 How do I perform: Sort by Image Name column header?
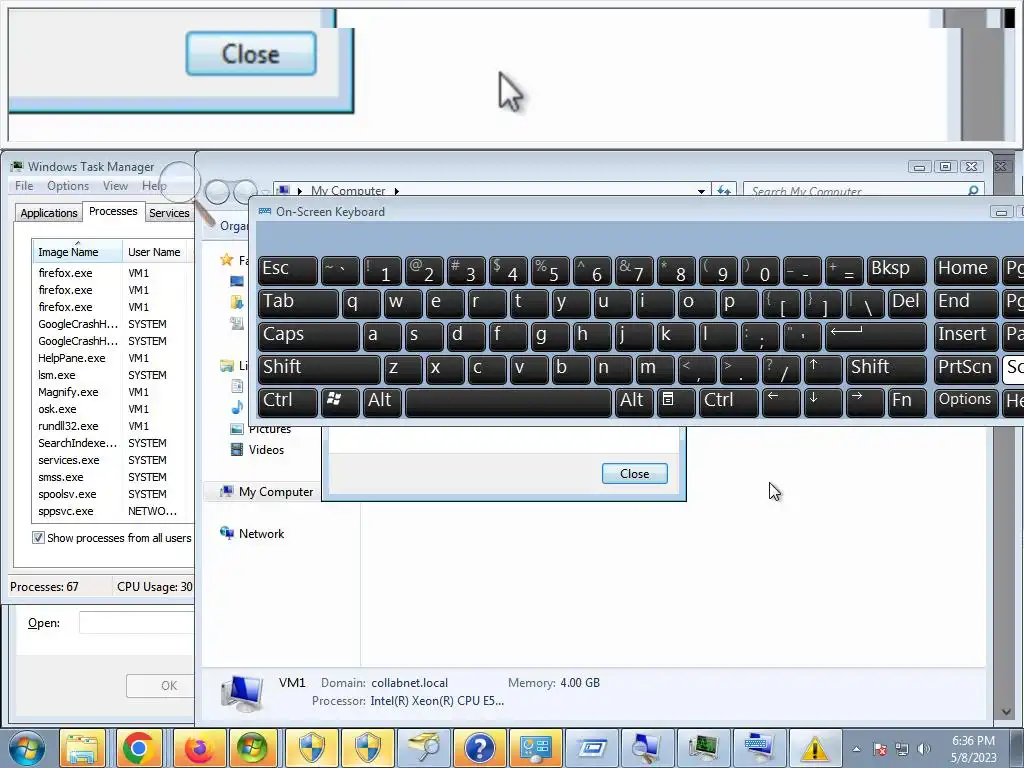[x=76, y=251]
